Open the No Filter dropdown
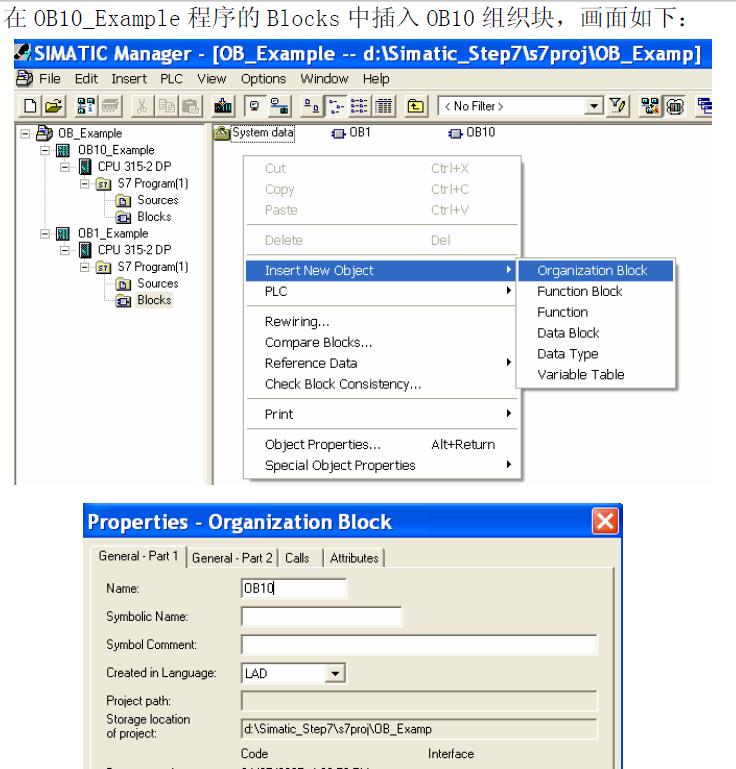The image size is (736, 769). (594, 106)
